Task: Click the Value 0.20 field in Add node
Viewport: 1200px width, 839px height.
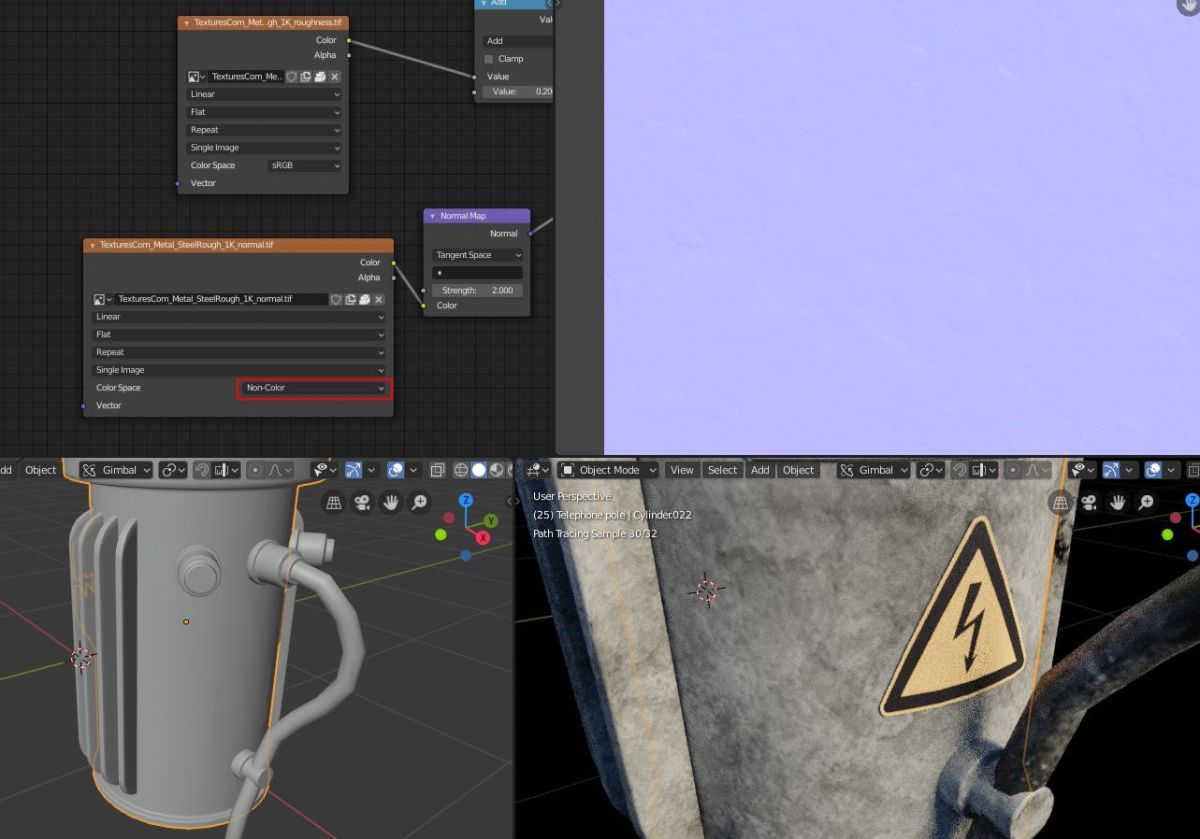Action: 517,92
